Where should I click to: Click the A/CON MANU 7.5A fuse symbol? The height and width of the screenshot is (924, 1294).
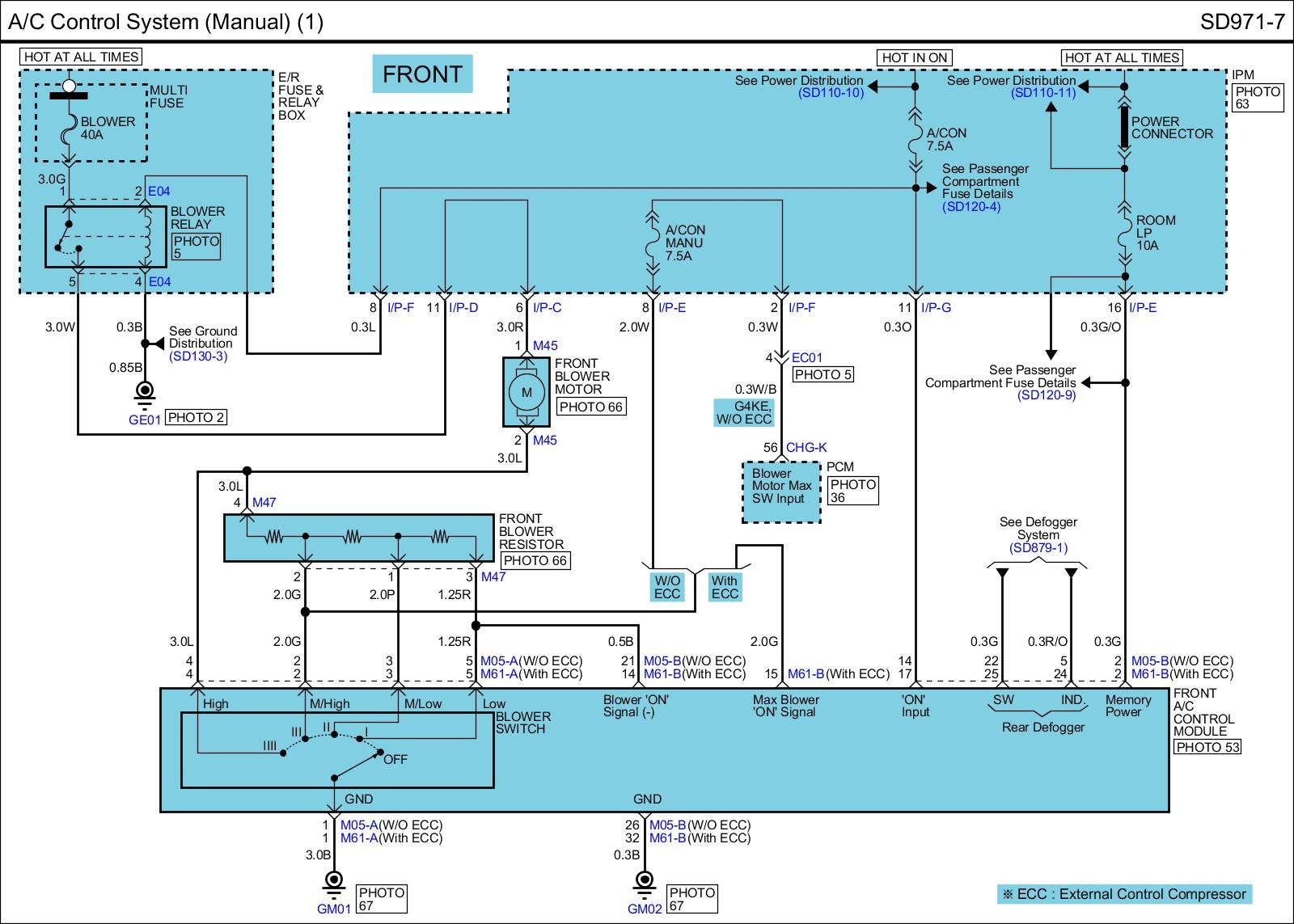coord(653,243)
